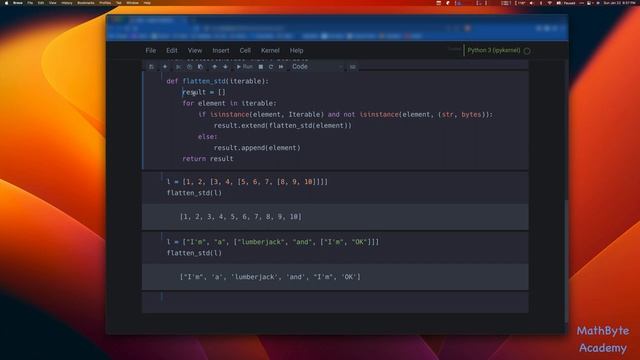The image size is (640, 360).
Task: Click 'result.extend(flatten_std(element))' line
Action: [282, 125]
